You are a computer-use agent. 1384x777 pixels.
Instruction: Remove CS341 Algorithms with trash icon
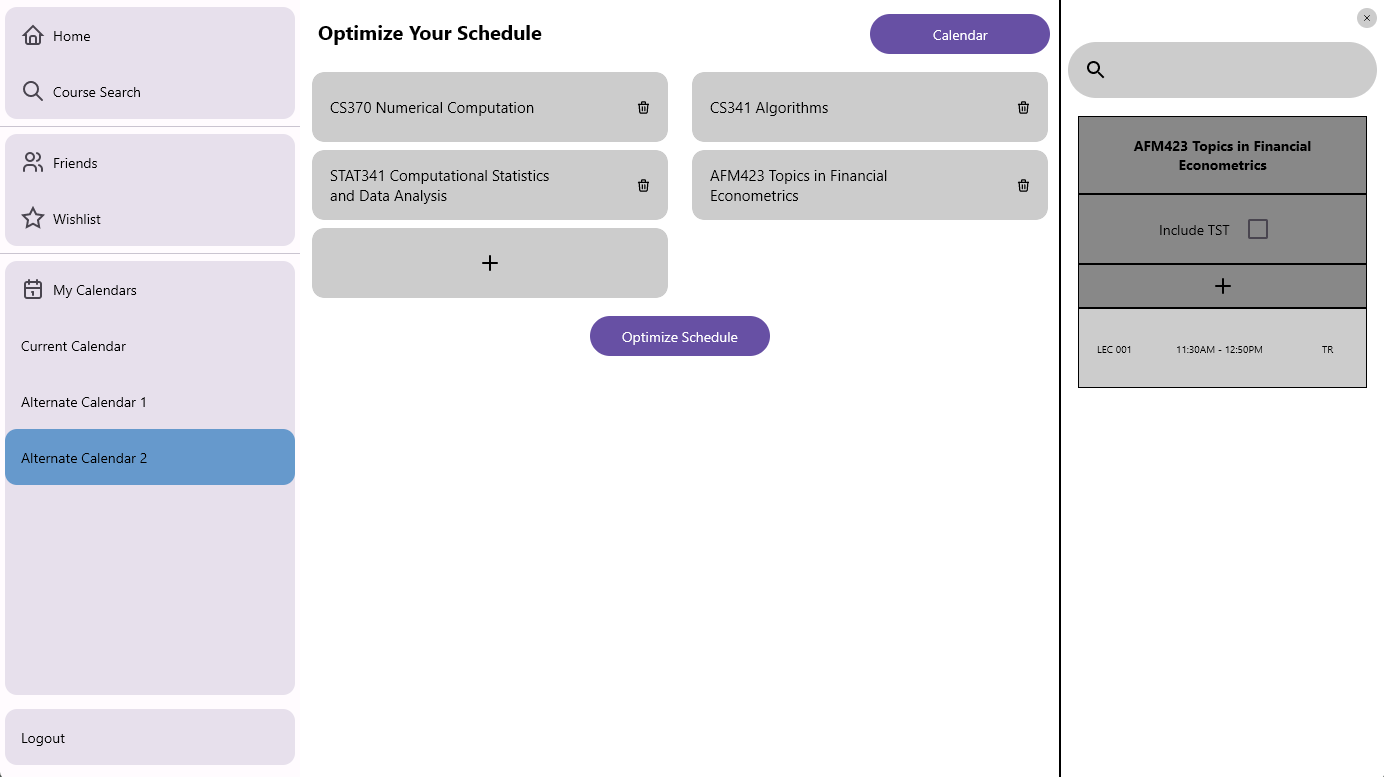(1023, 107)
